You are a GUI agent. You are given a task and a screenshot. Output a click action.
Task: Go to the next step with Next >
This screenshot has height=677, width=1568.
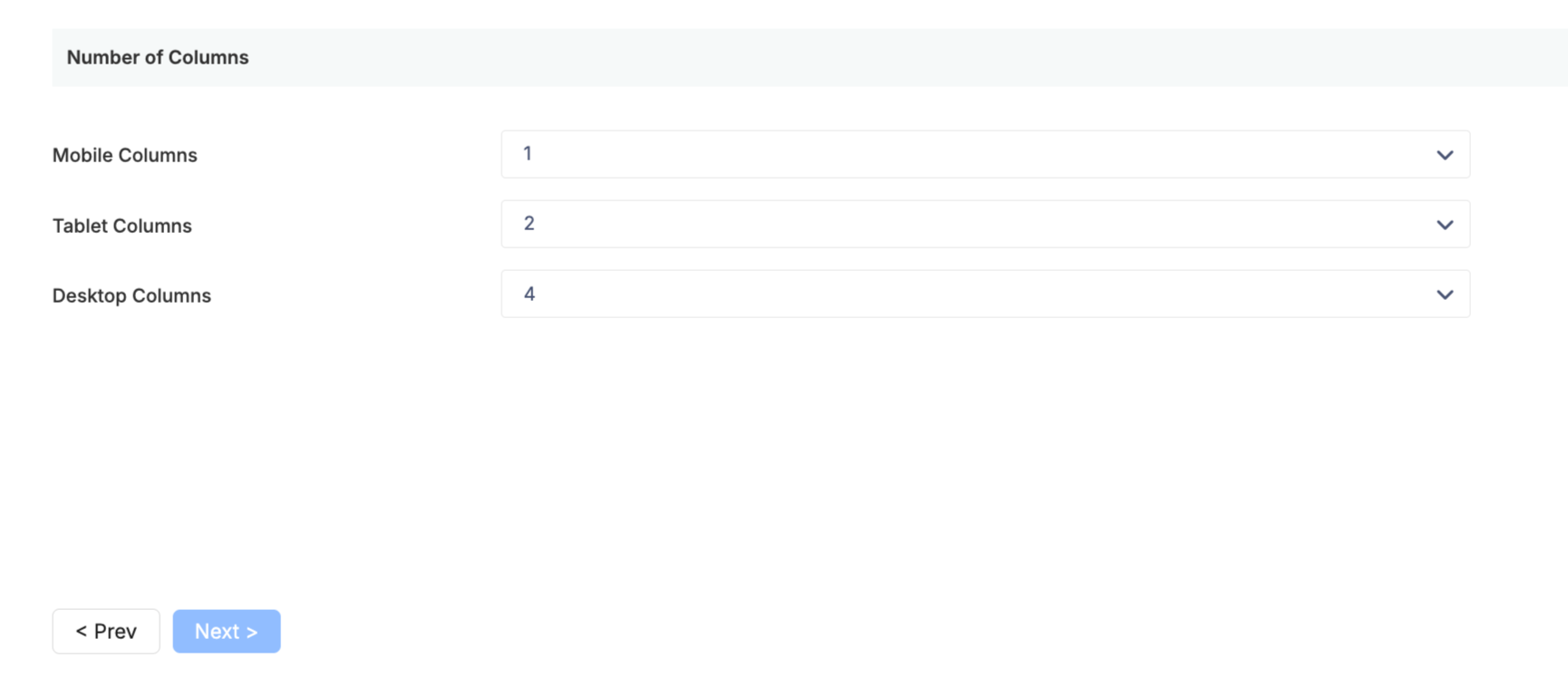click(x=227, y=631)
